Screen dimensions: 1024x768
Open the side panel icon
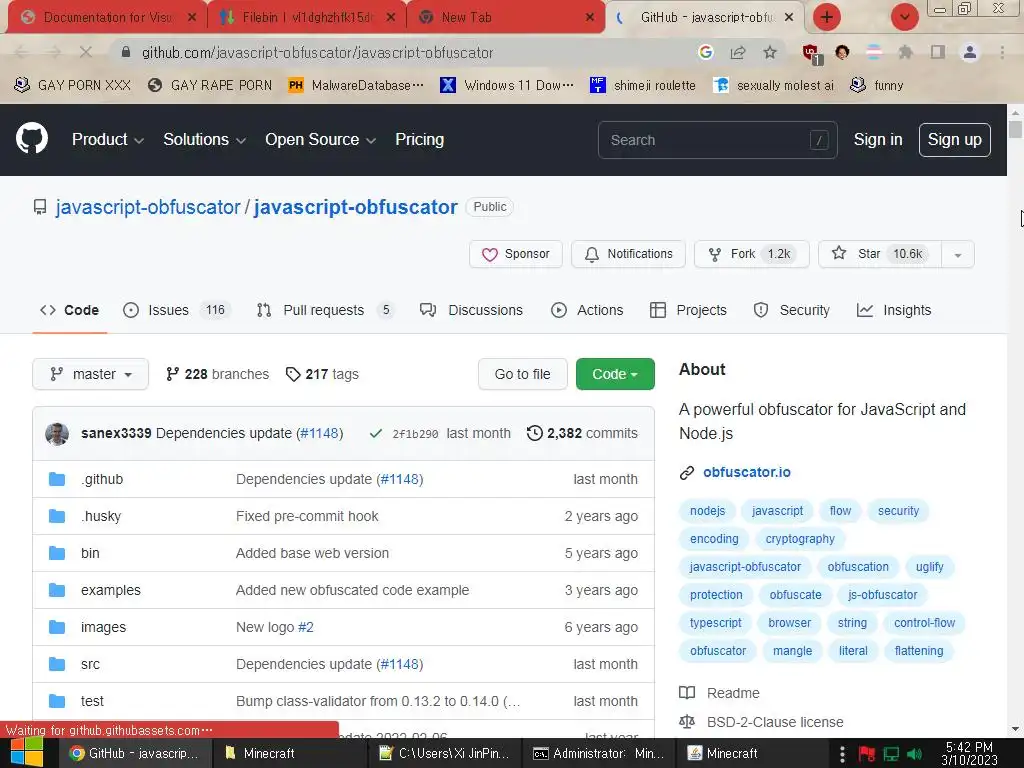click(938, 52)
